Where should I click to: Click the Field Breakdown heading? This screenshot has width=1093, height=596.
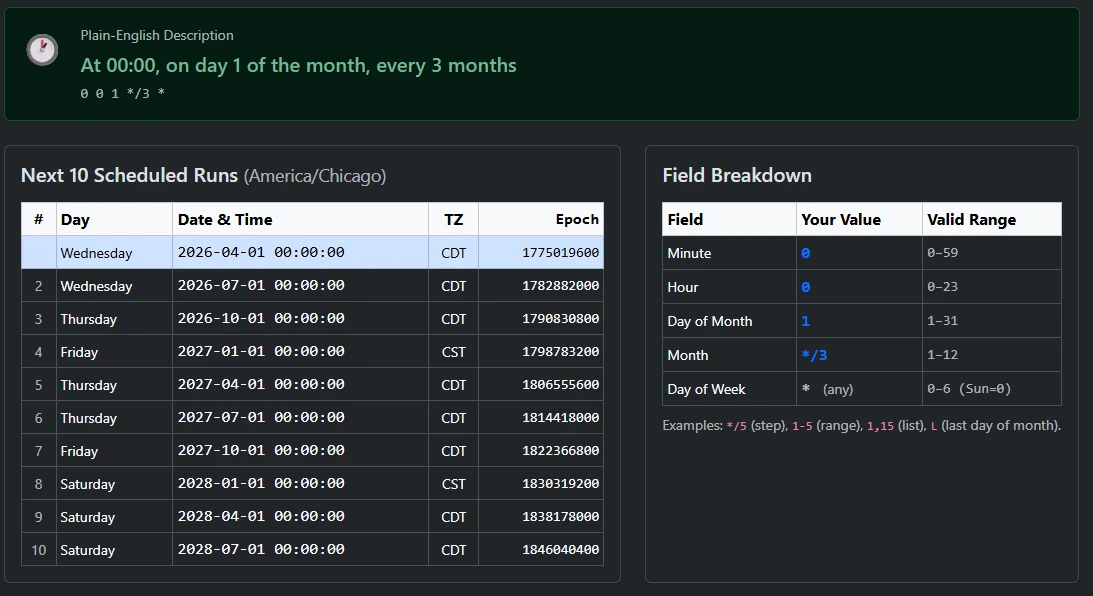(737, 175)
